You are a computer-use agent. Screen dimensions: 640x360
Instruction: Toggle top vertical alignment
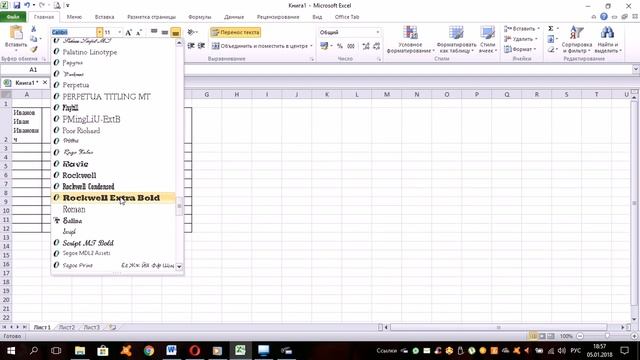tap(154, 32)
